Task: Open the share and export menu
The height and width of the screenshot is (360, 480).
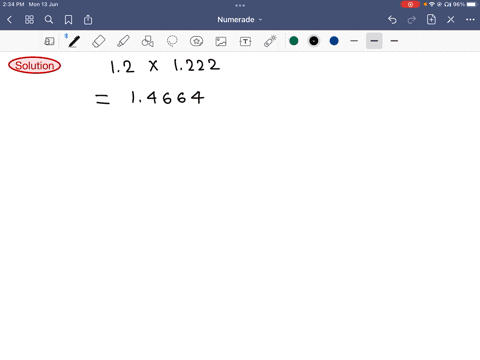Action: tap(88, 20)
